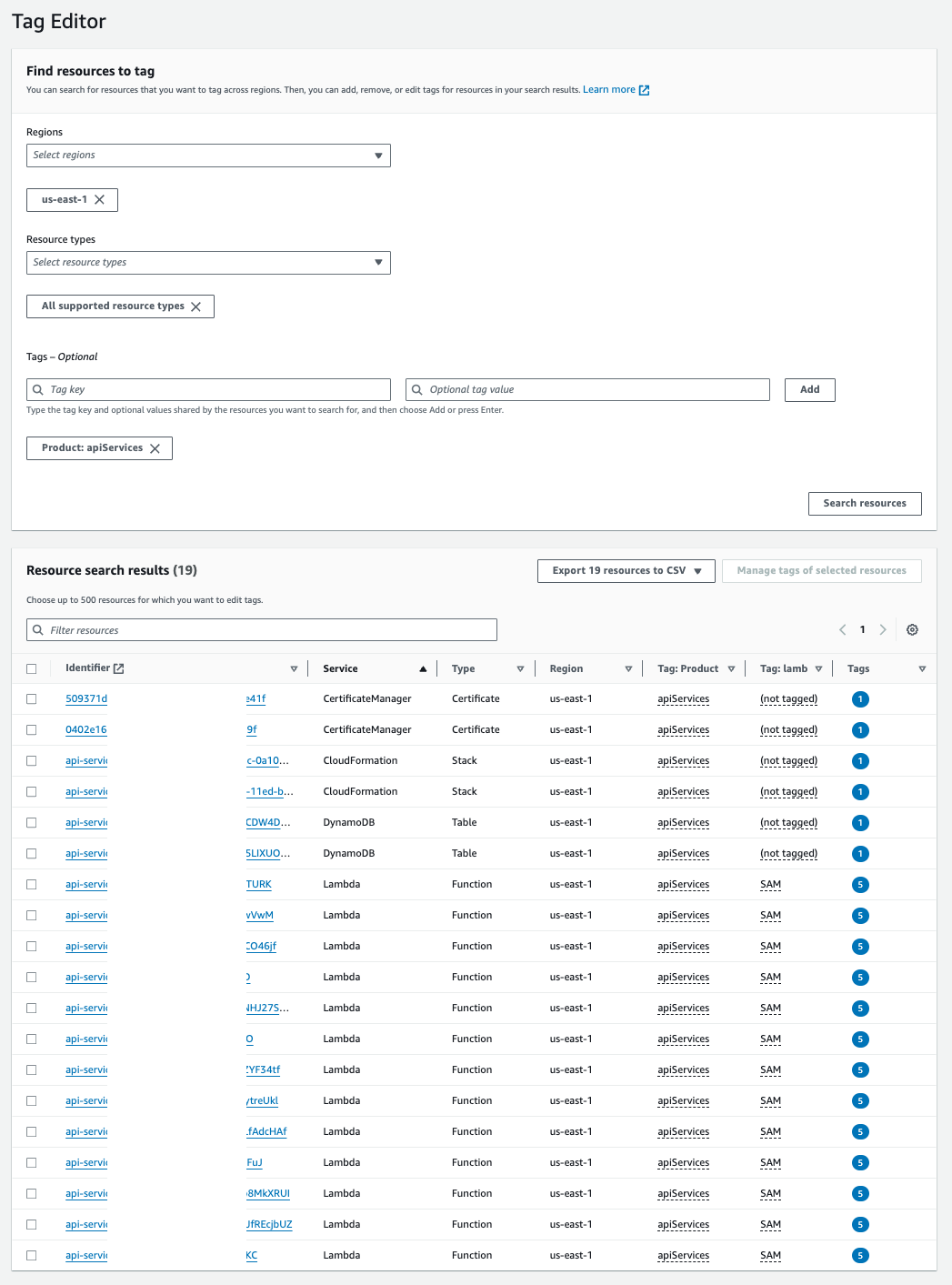Expand the Export 19 resources to CSV dropdown
The height and width of the screenshot is (1285, 952).
pos(625,570)
